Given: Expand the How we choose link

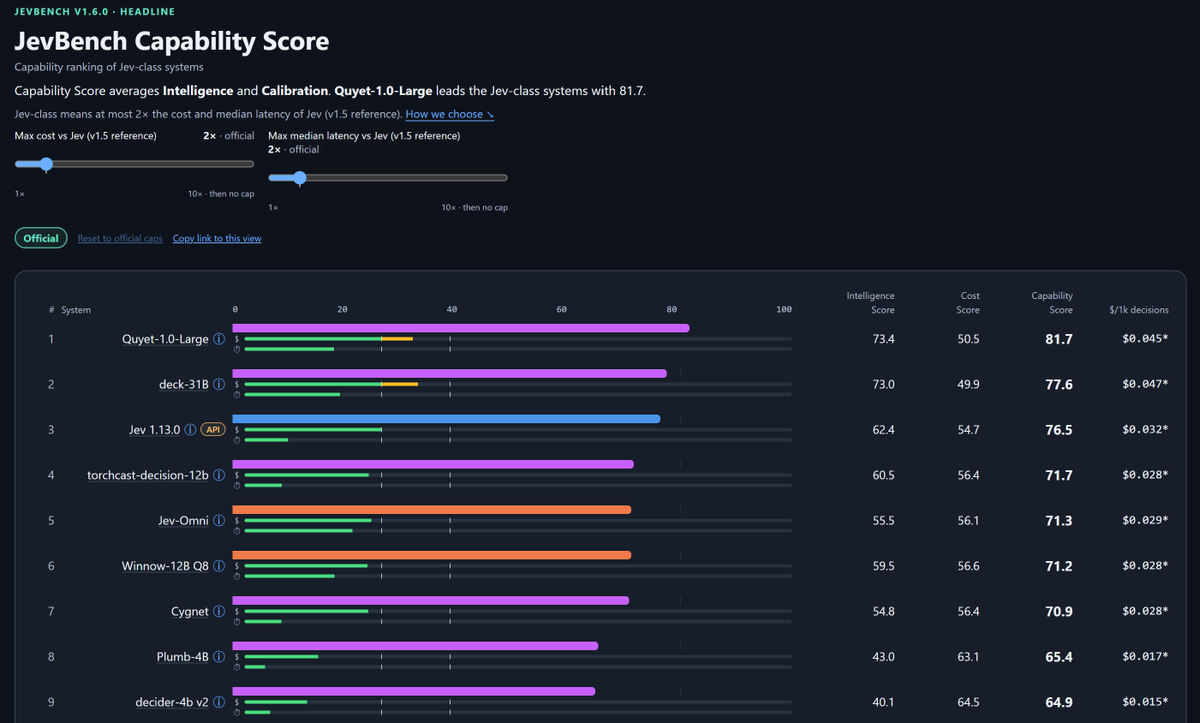Looking at the screenshot, I should 450,114.
